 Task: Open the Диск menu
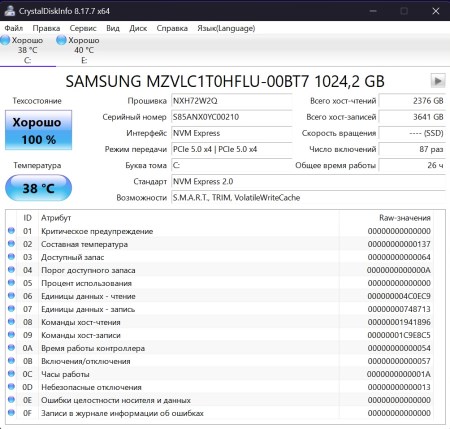tap(138, 28)
